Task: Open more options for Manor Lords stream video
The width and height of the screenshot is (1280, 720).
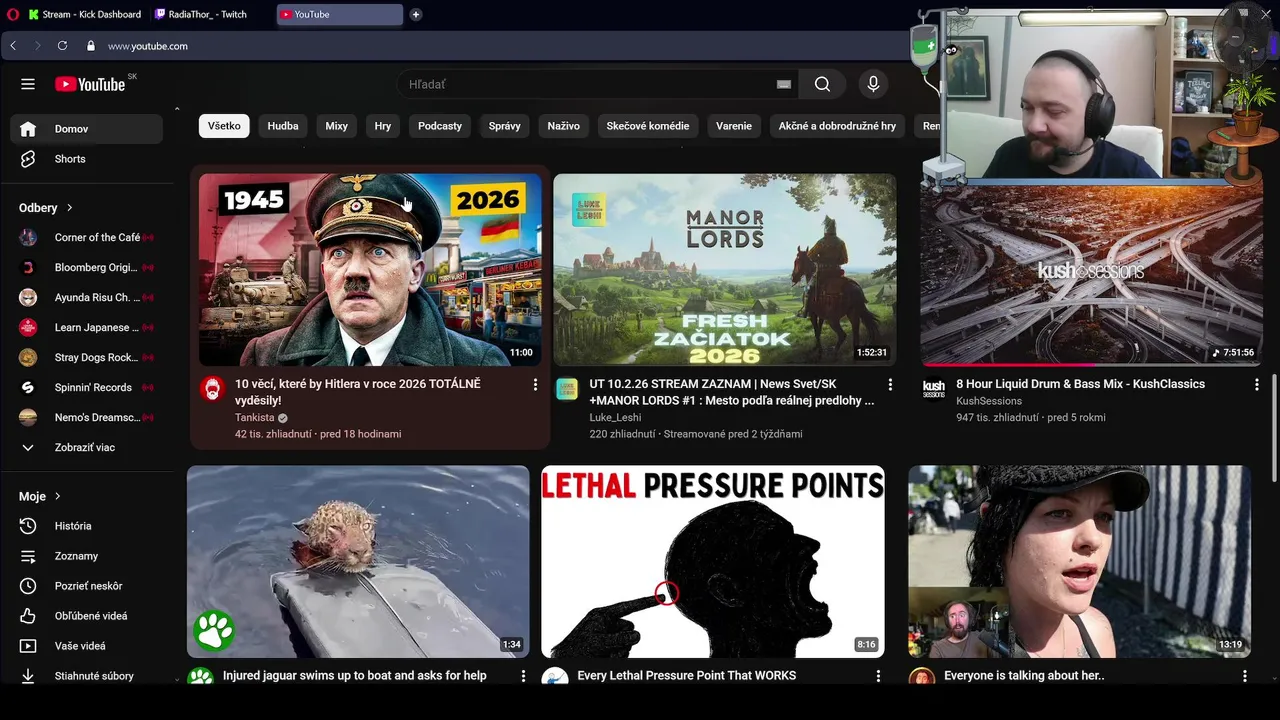Action: point(890,384)
